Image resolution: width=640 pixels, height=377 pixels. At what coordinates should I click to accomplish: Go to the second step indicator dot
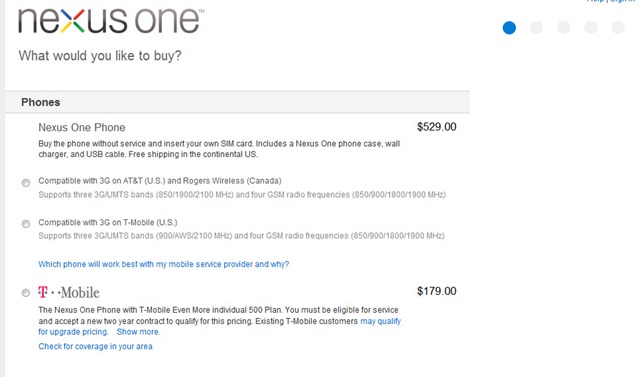coord(536,27)
